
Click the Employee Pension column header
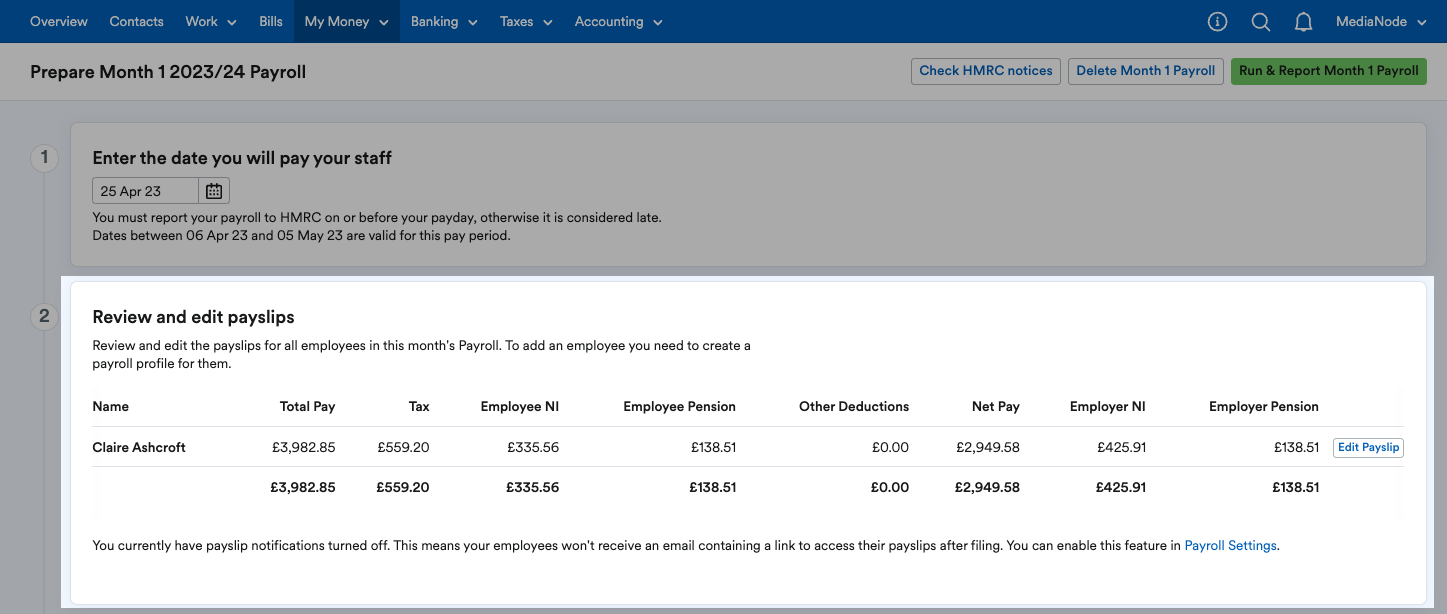pyautogui.click(x=679, y=407)
